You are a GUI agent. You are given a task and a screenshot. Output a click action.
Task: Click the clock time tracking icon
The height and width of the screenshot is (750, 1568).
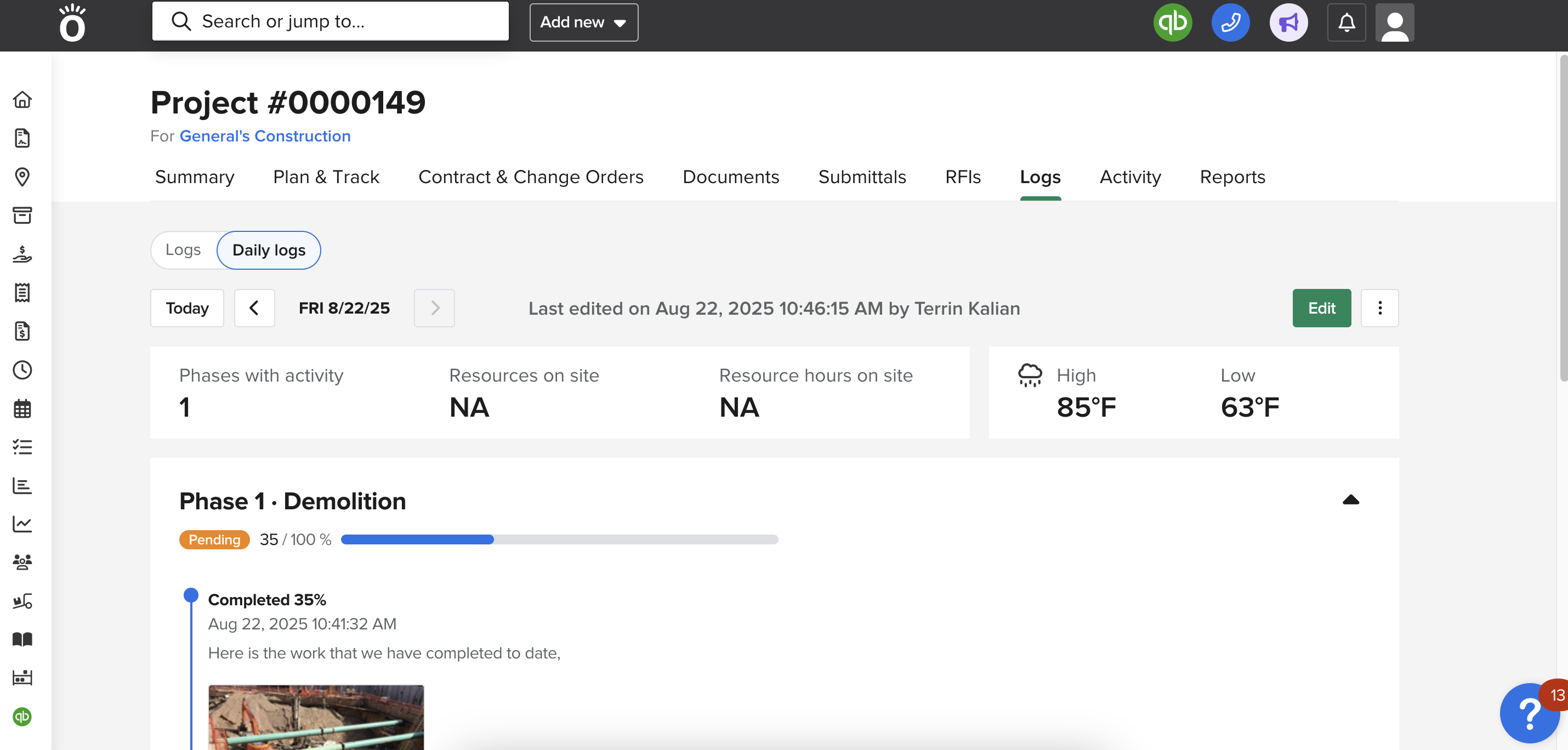click(22, 370)
